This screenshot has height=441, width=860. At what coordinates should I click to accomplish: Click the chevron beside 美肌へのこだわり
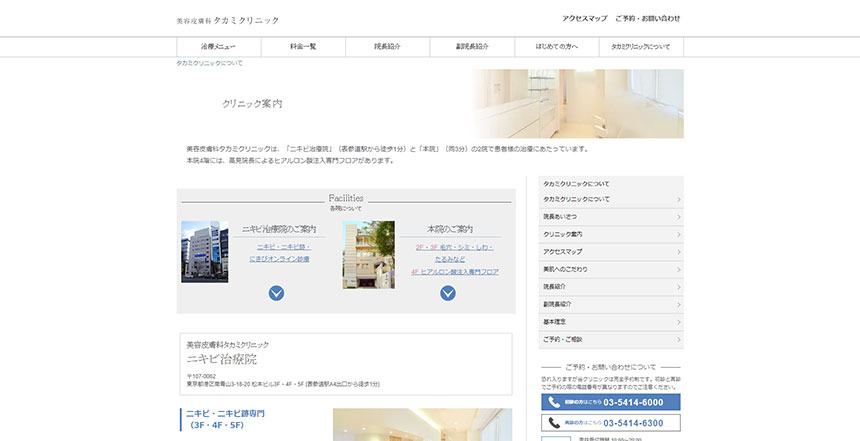[x=678, y=269]
